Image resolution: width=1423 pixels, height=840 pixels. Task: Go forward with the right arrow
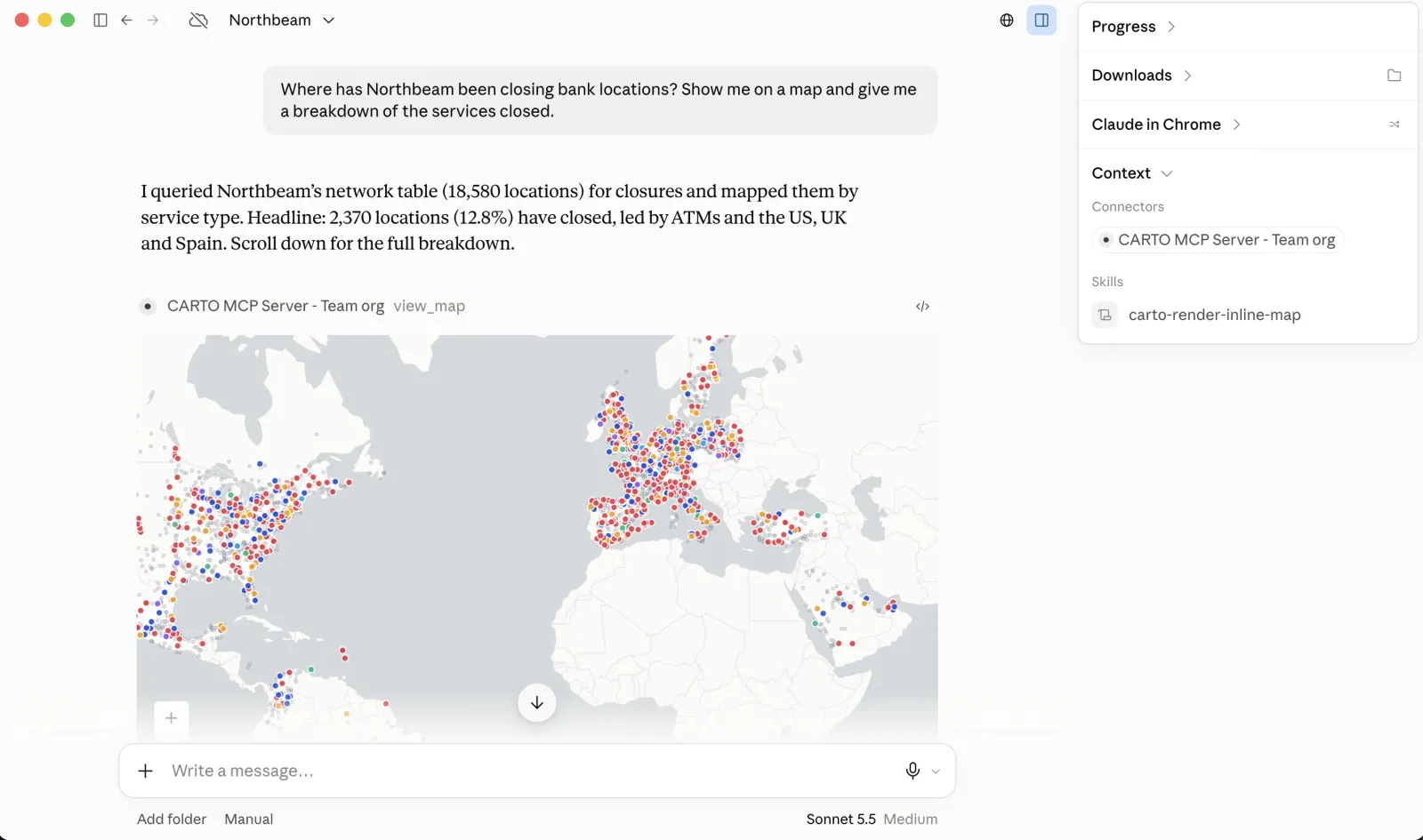tap(153, 20)
